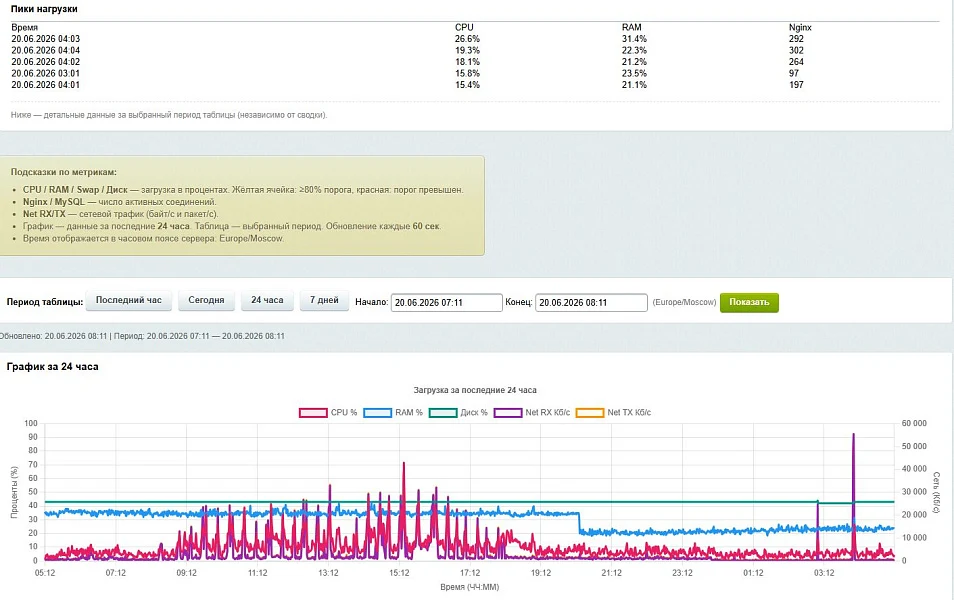This screenshot has height=600, width=954.
Task: Select the 'Сегодня' period button
Action: (x=206, y=301)
